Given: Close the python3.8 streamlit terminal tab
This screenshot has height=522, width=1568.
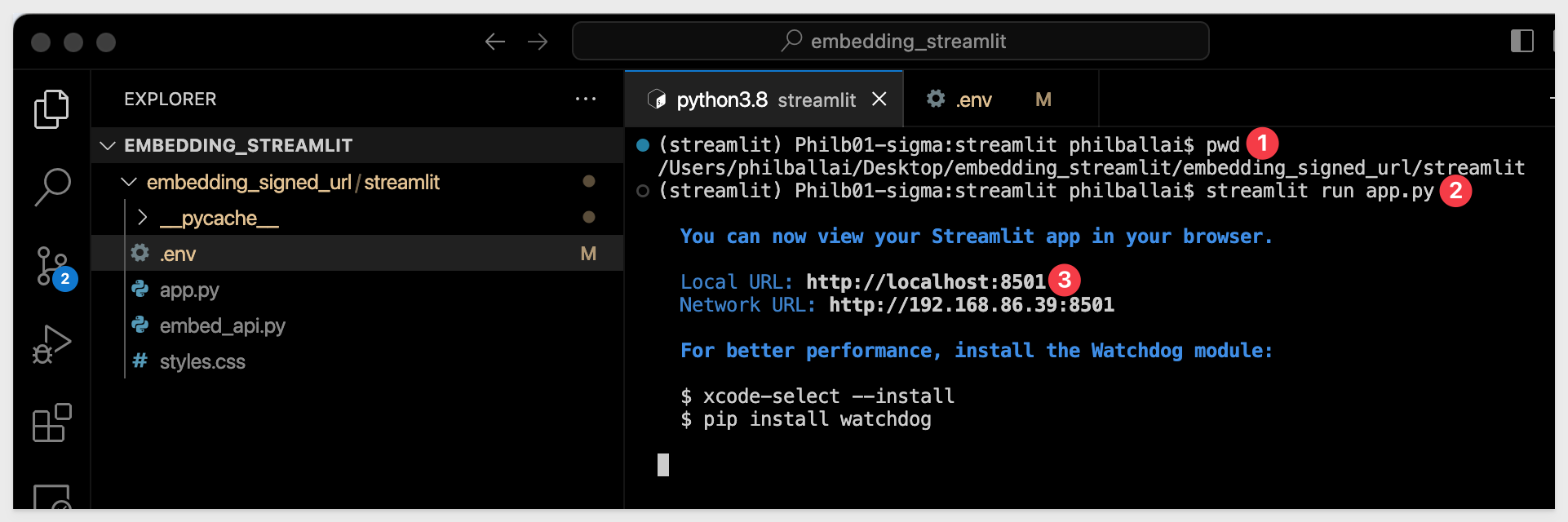Looking at the screenshot, I should (879, 99).
